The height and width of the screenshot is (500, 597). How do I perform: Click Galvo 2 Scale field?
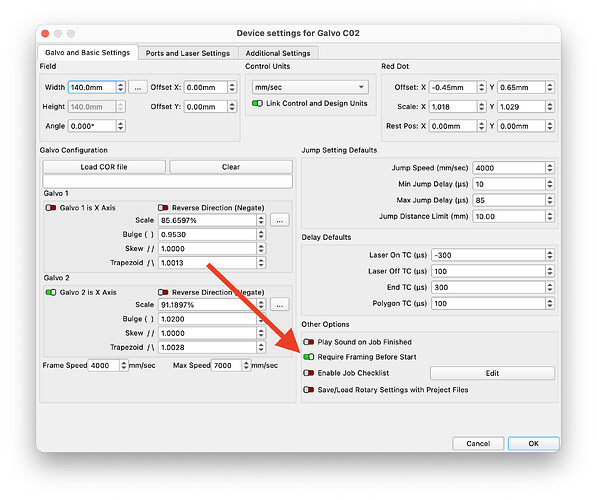[x=208, y=305]
